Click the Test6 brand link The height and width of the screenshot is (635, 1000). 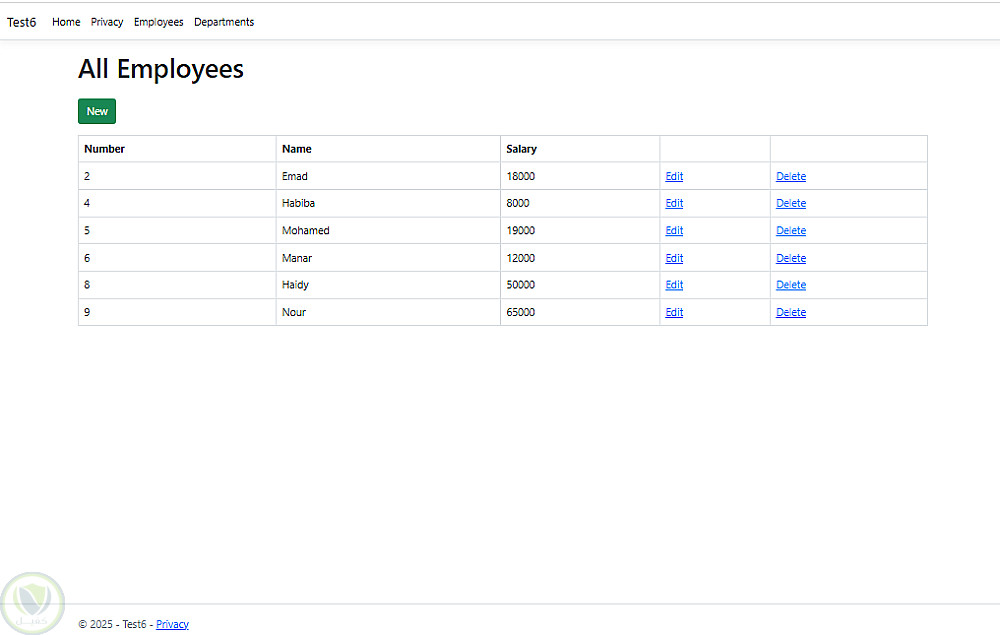[x=22, y=22]
